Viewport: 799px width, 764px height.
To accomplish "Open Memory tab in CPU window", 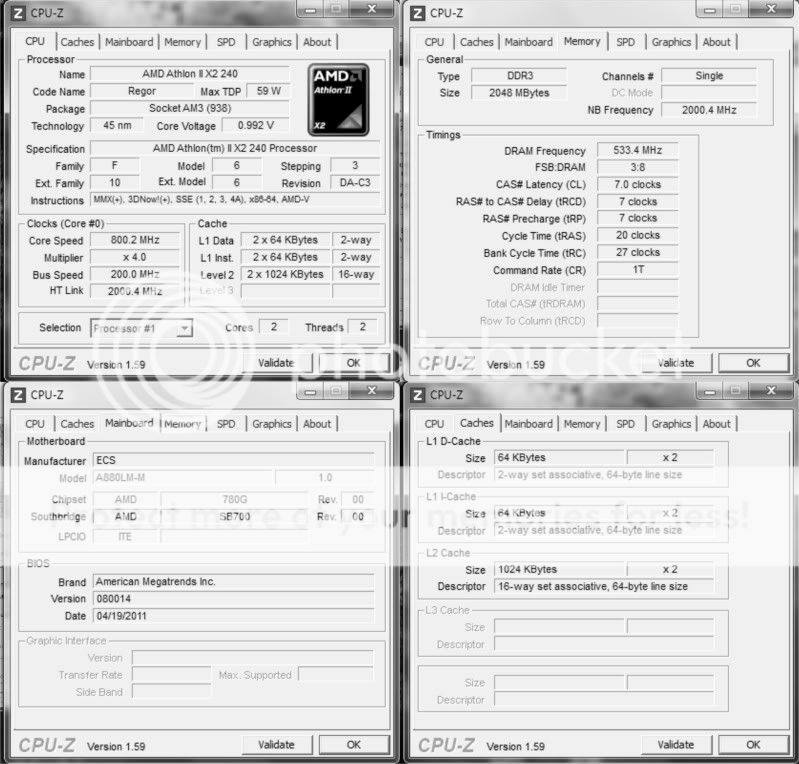I will (182, 42).
